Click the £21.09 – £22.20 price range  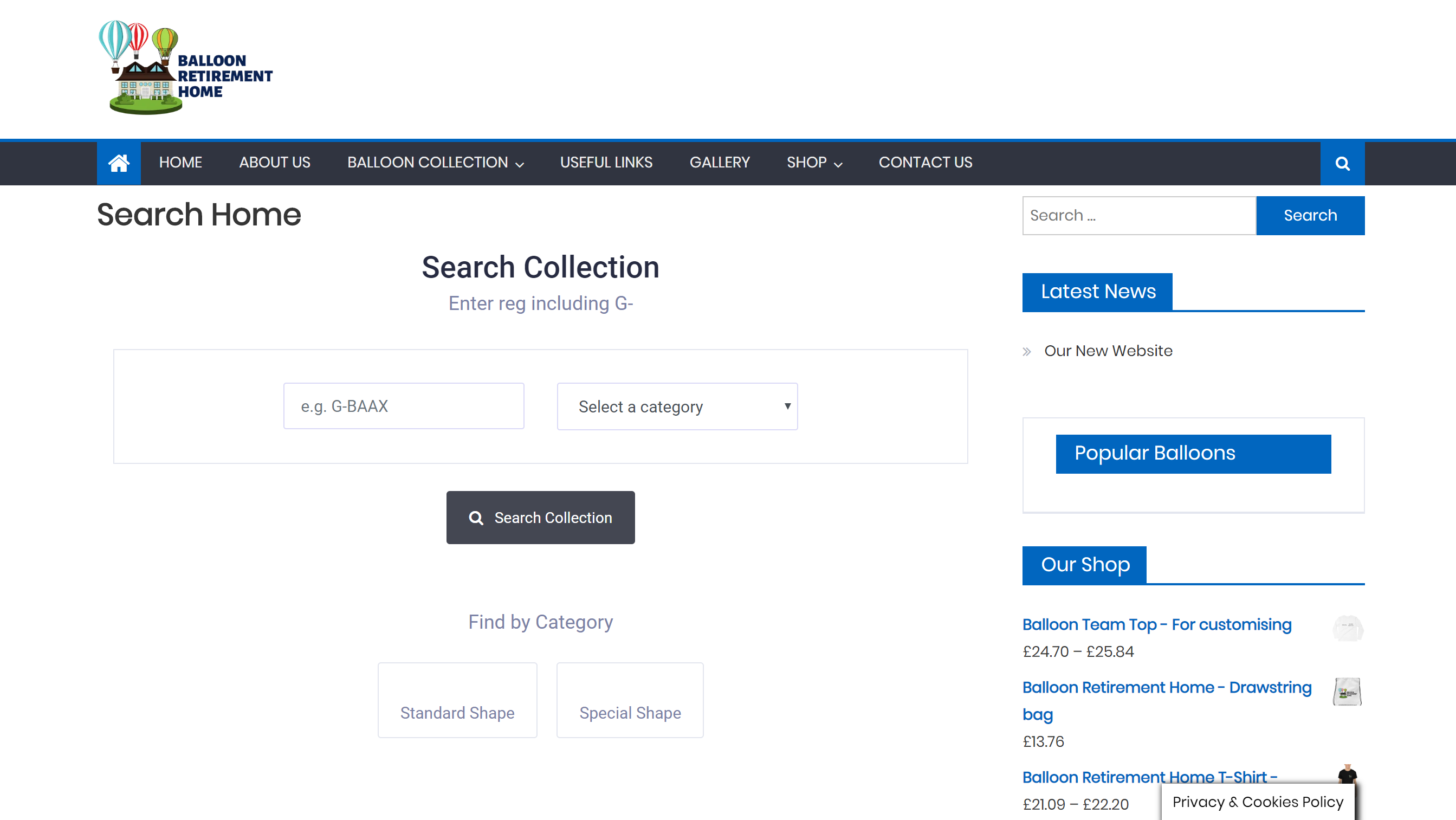pos(1076,804)
